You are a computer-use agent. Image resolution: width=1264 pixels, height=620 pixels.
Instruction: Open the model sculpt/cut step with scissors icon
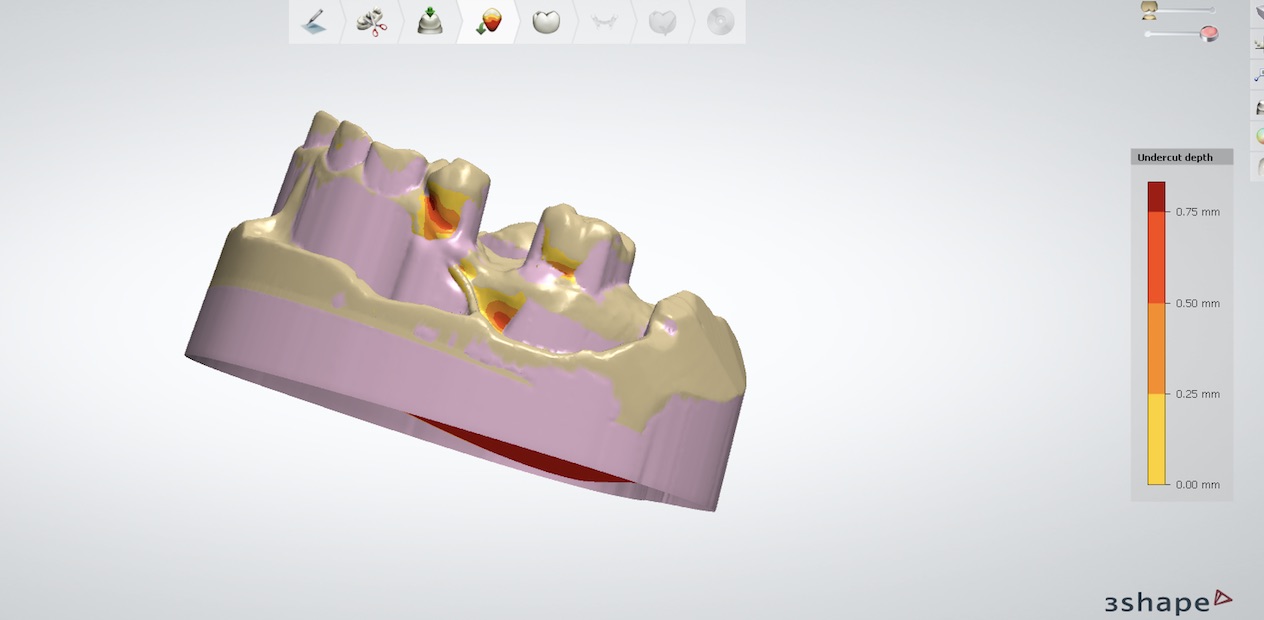click(x=370, y=20)
